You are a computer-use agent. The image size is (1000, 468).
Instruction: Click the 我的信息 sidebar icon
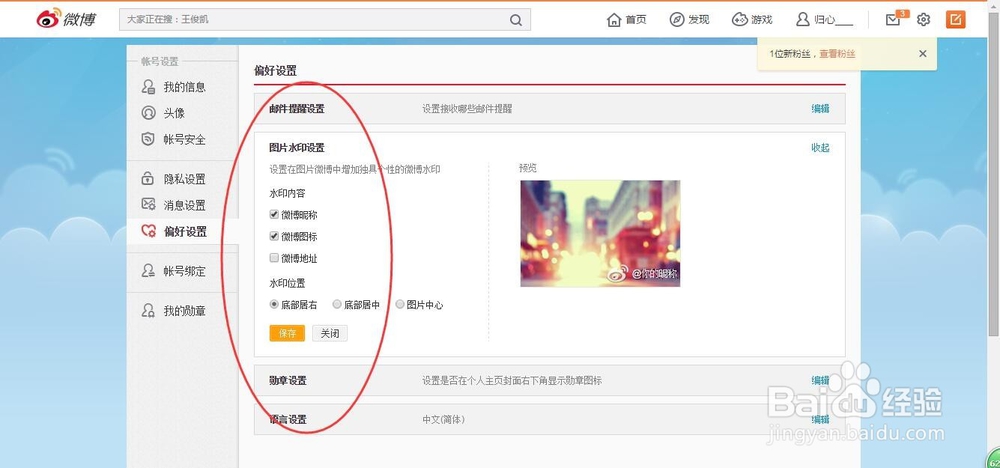tap(148, 87)
